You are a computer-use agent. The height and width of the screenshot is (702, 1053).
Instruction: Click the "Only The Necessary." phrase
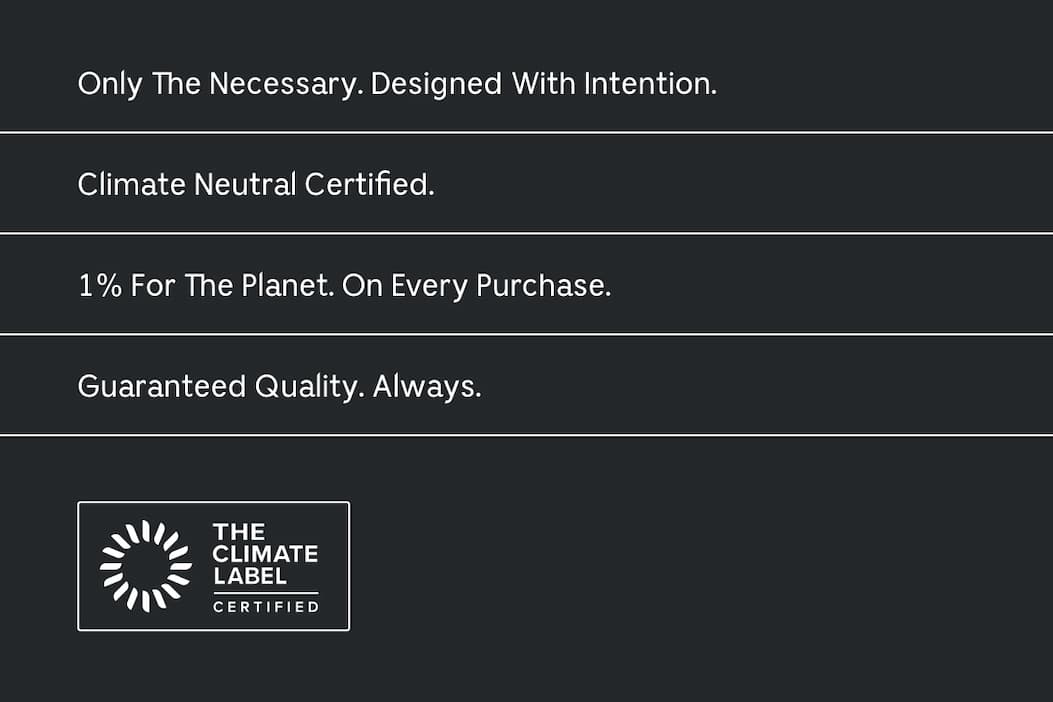pos(220,84)
